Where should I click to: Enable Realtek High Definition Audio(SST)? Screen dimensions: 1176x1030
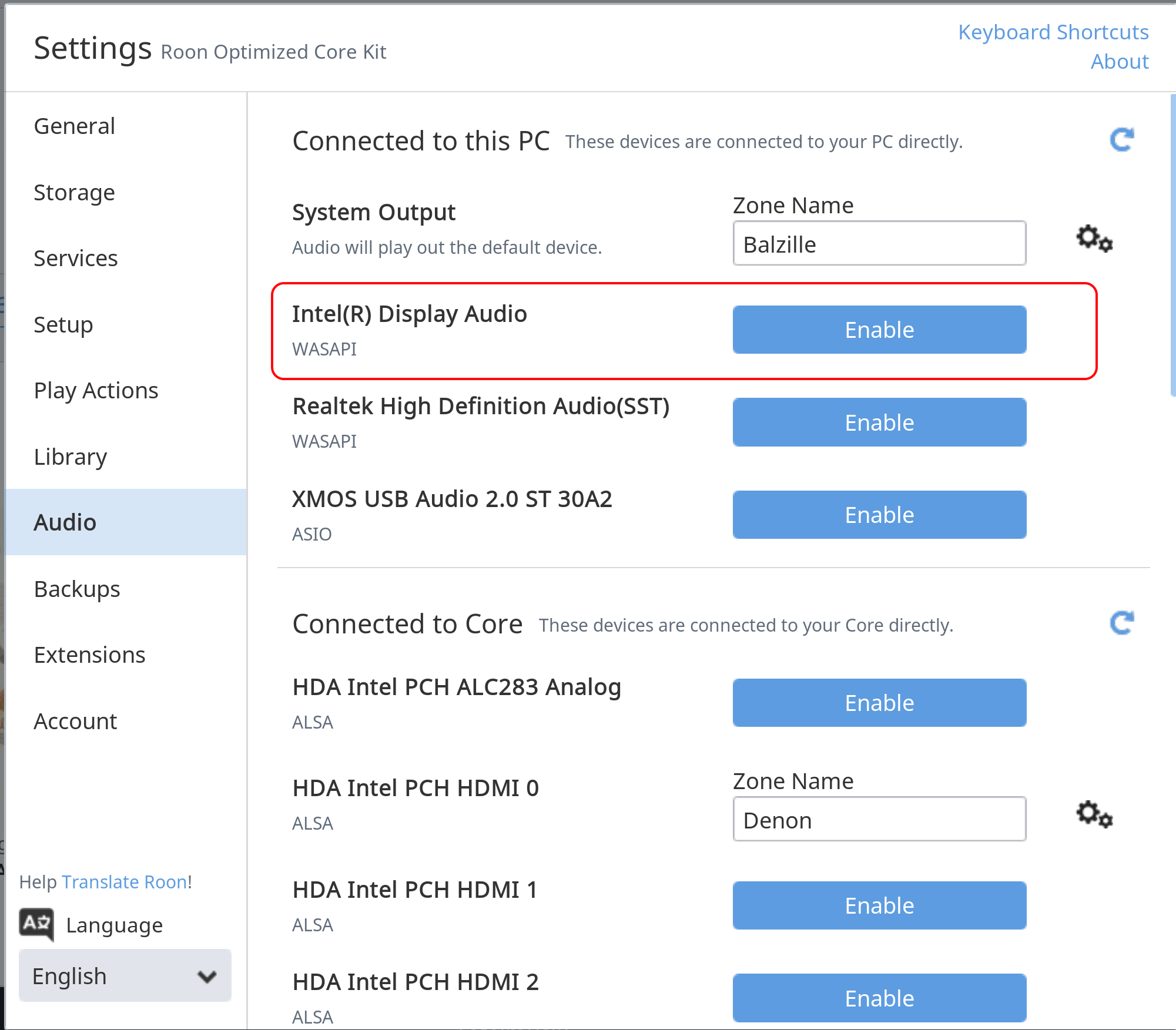pyautogui.click(x=879, y=422)
